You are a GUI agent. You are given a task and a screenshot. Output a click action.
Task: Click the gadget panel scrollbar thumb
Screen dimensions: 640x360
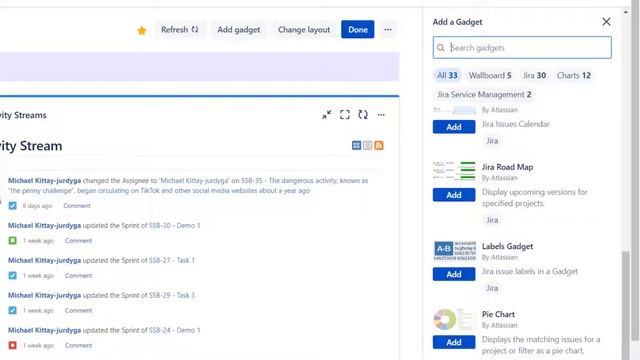coord(626,305)
